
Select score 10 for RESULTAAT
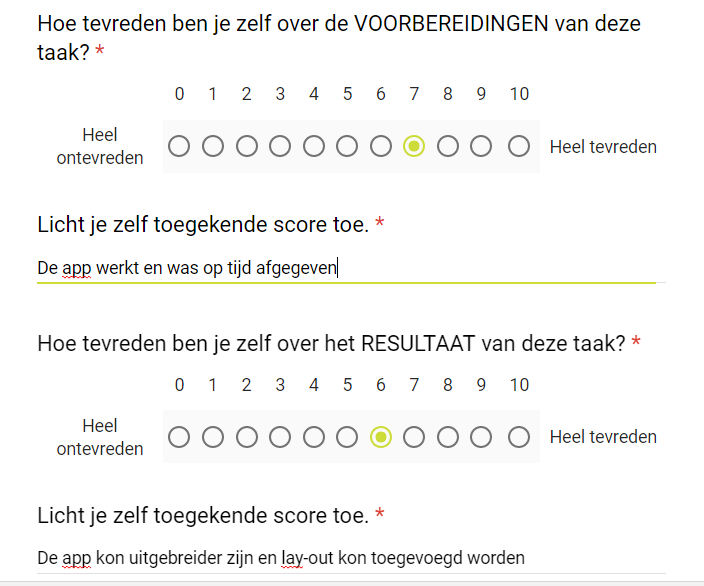coord(519,438)
